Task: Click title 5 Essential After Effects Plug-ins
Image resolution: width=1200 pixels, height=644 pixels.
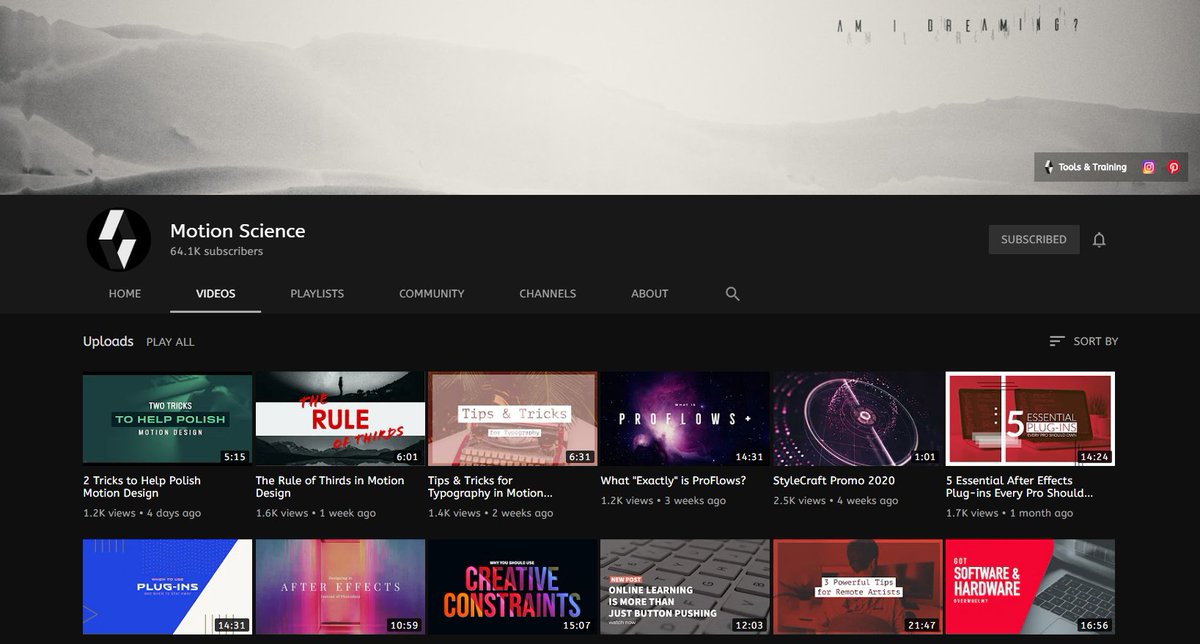Action: pos(1019,487)
